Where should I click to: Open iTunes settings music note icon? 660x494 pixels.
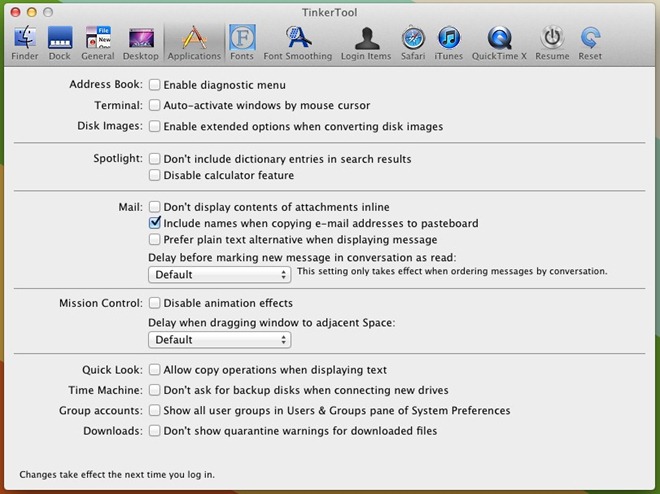point(449,38)
